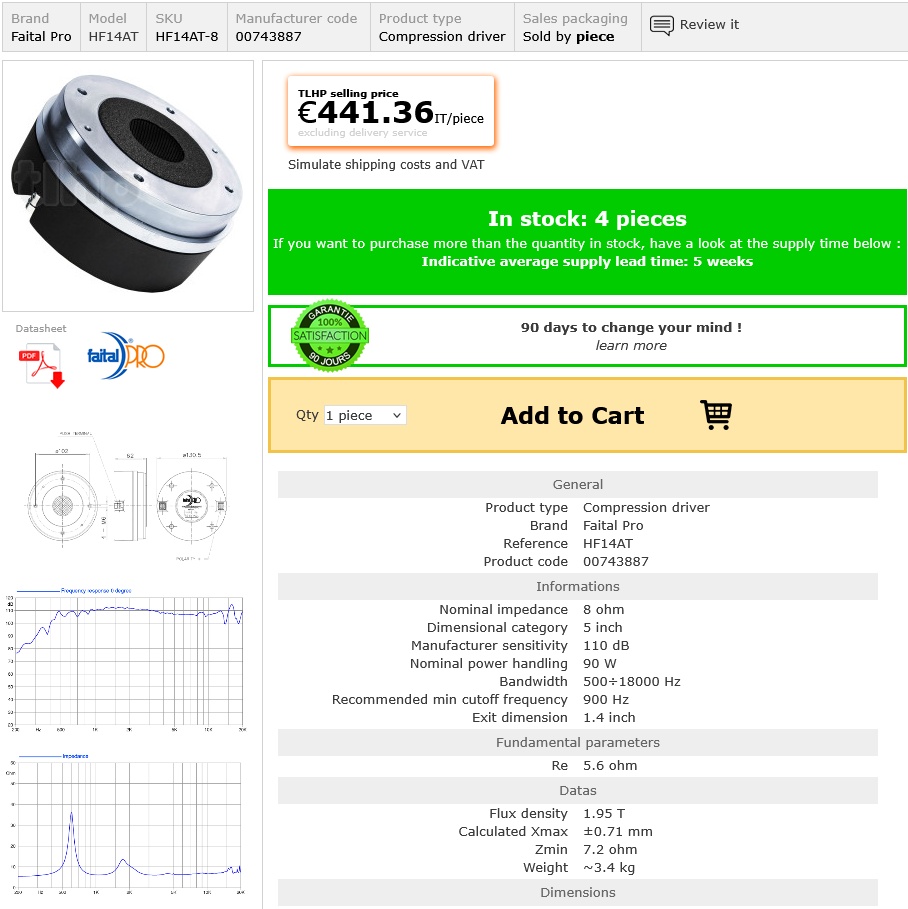This screenshot has width=908, height=909.
Task: Open the frequency response graph thumbnail
Action: (x=128, y=660)
